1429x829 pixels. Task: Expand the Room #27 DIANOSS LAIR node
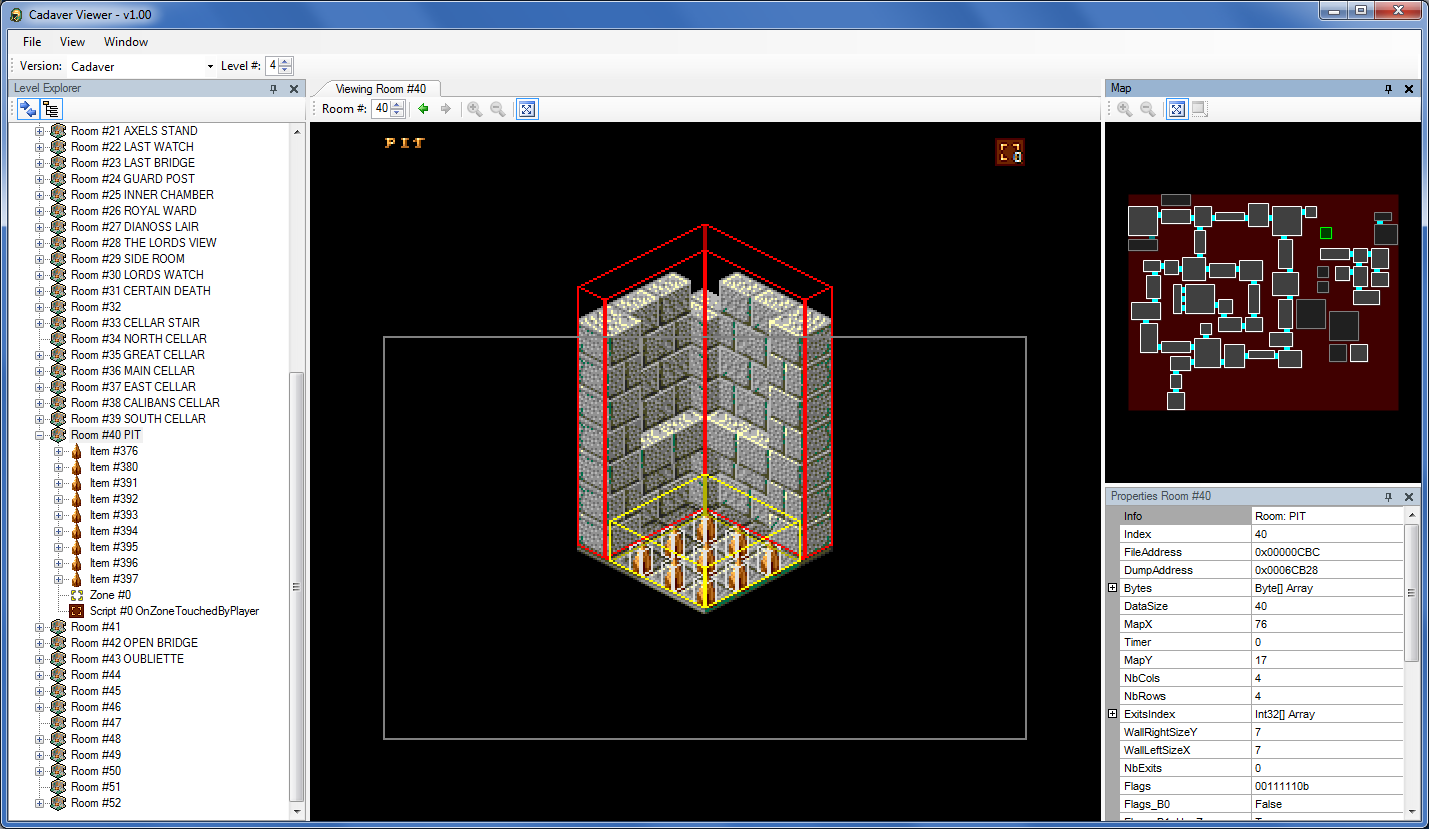pos(40,227)
